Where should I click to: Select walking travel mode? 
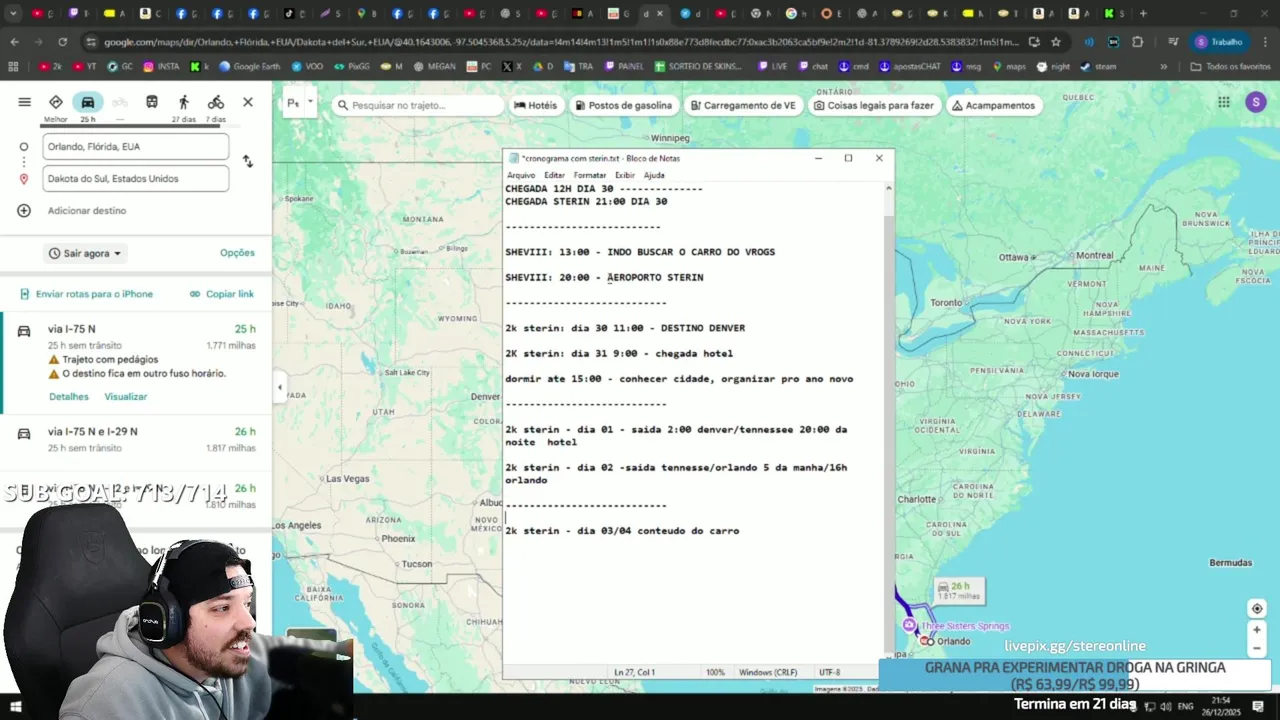point(184,102)
